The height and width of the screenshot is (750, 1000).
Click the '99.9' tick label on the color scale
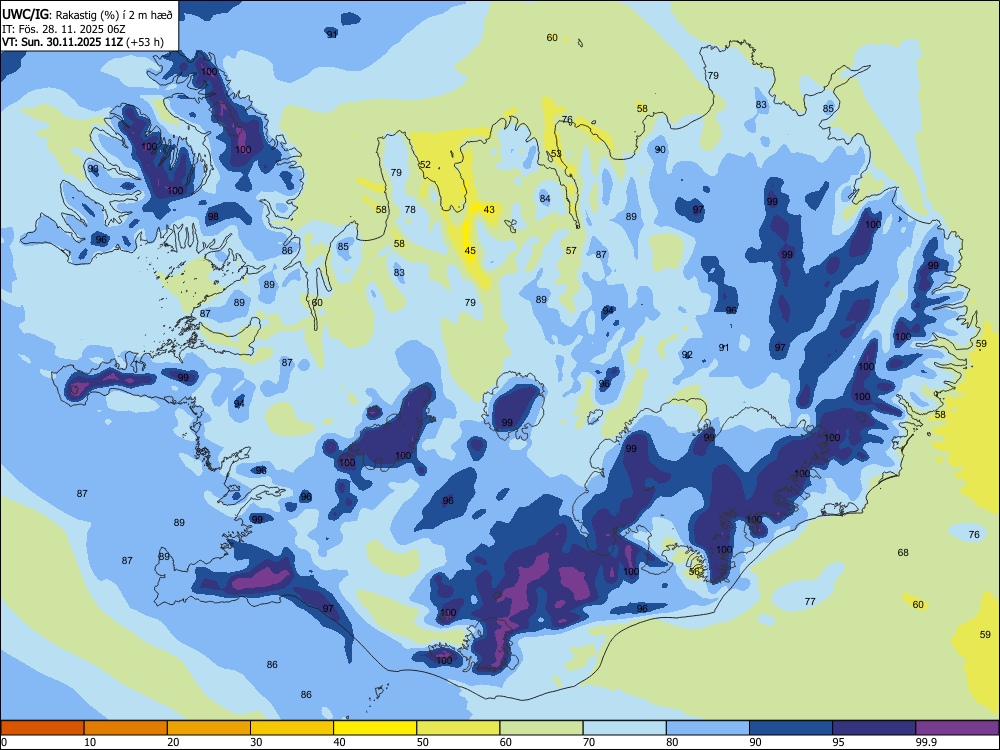927,742
